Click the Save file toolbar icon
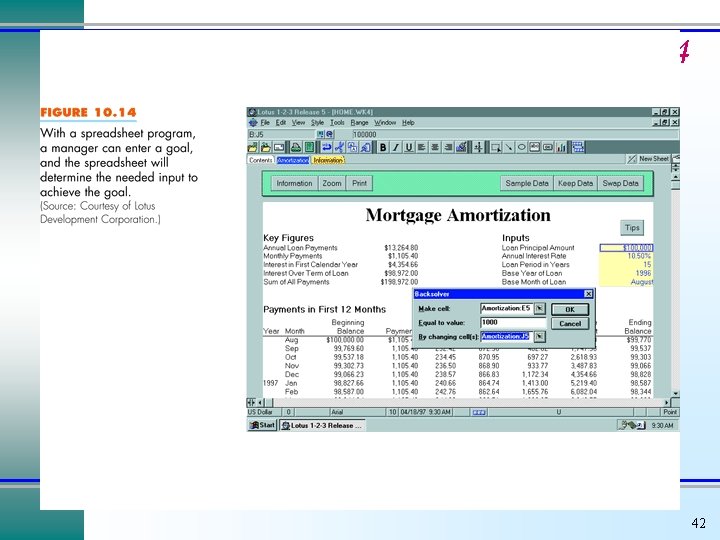Screen dimensions: 720x540 (x=265, y=147)
